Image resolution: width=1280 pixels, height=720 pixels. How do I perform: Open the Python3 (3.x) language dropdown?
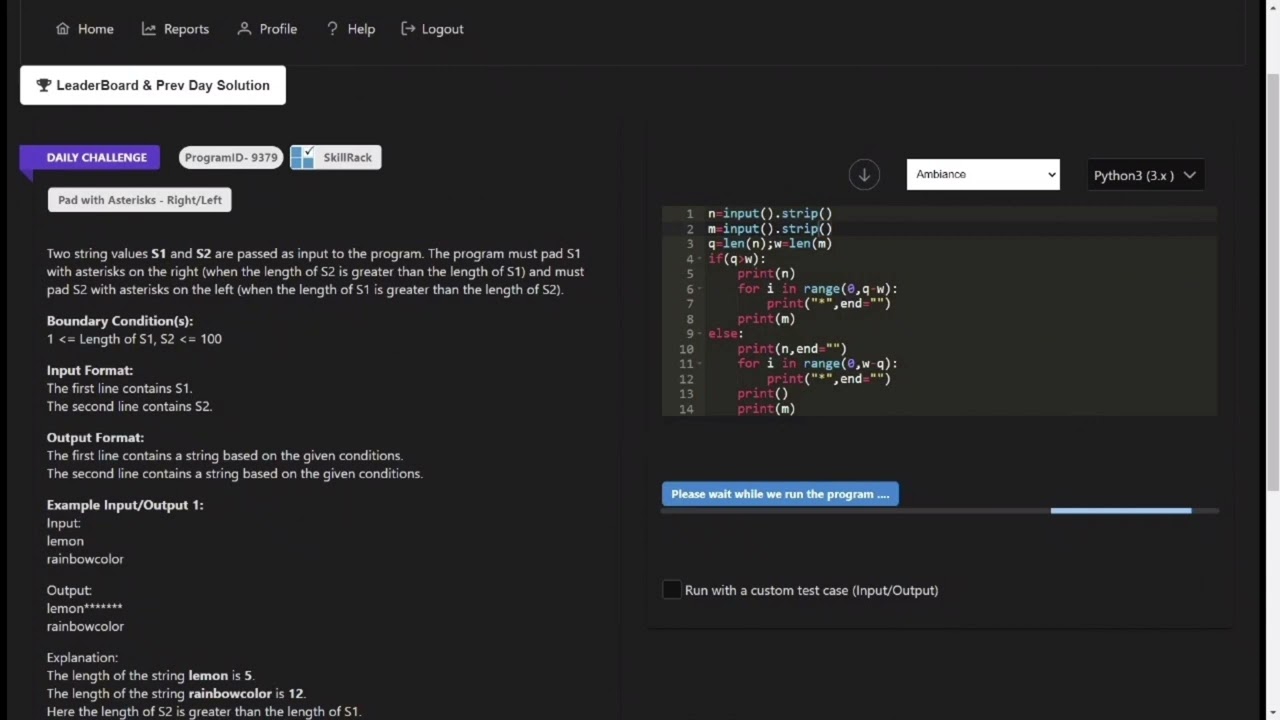(1144, 175)
